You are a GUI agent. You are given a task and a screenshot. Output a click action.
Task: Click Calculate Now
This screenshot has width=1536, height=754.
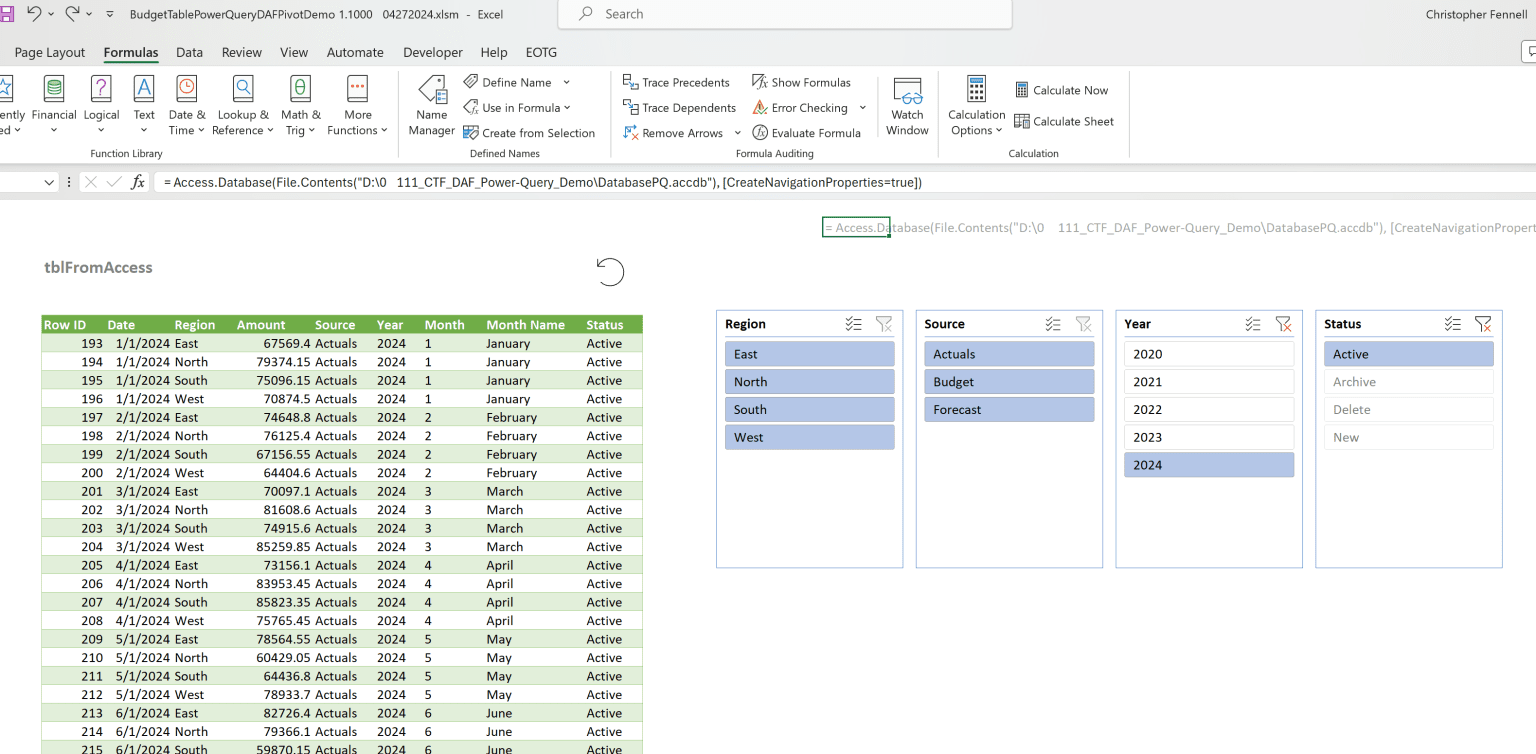pyautogui.click(x=1062, y=90)
